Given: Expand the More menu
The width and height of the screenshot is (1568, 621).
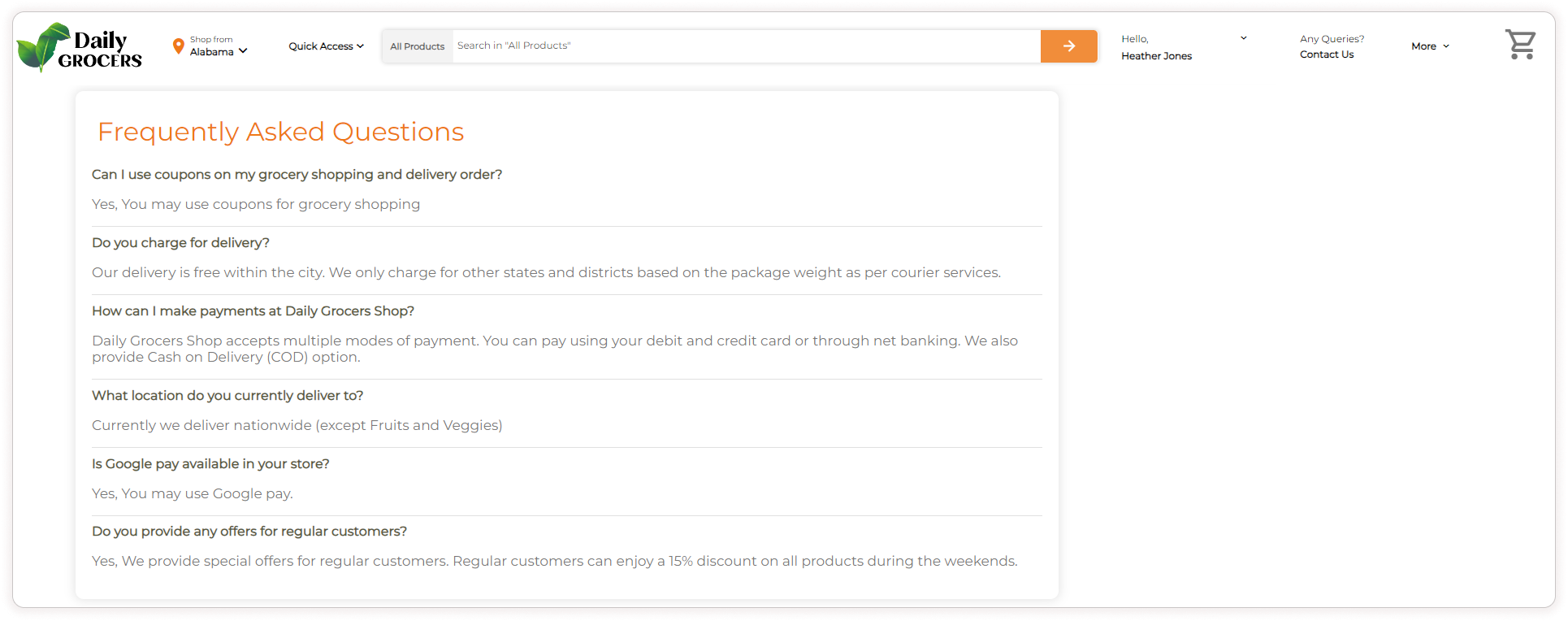Looking at the screenshot, I should pyautogui.click(x=1430, y=46).
